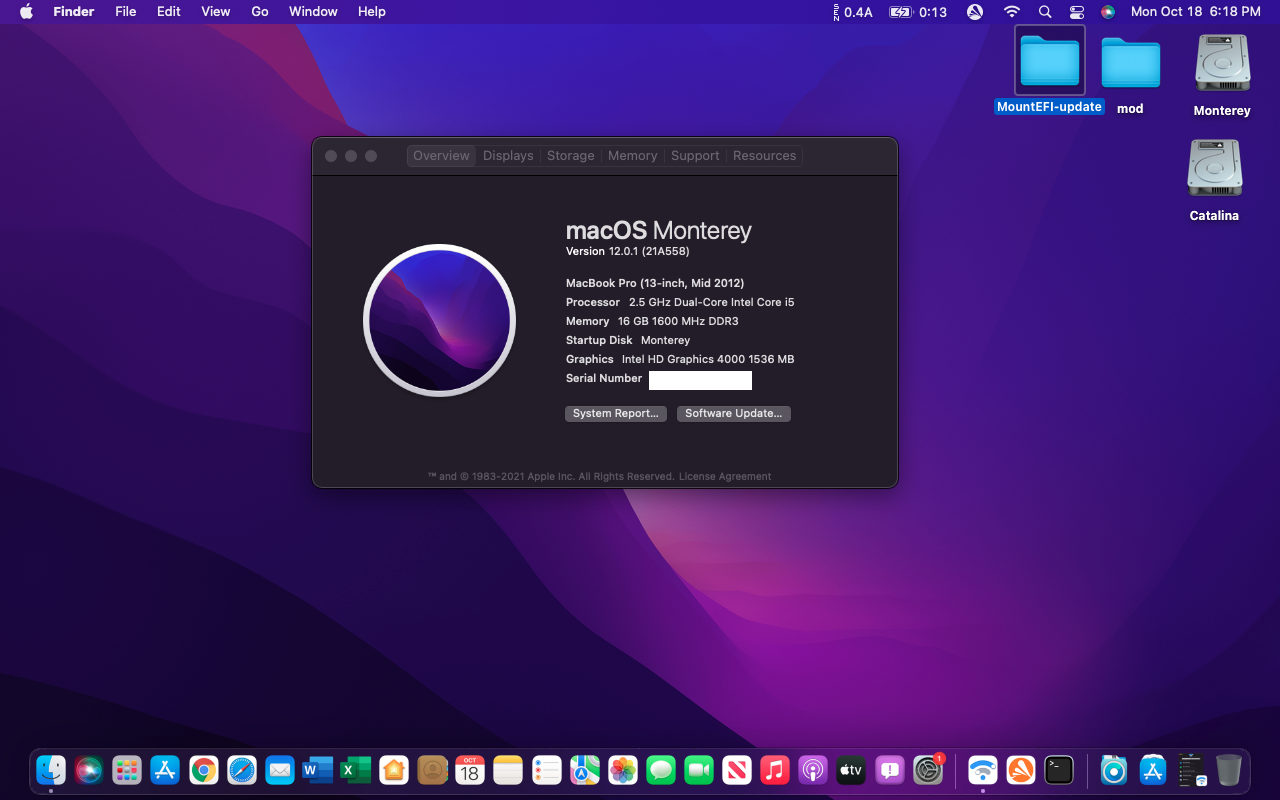The image size is (1280, 800).
Task: Select the Monterey disk on the desktop
Action: pos(1222,75)
